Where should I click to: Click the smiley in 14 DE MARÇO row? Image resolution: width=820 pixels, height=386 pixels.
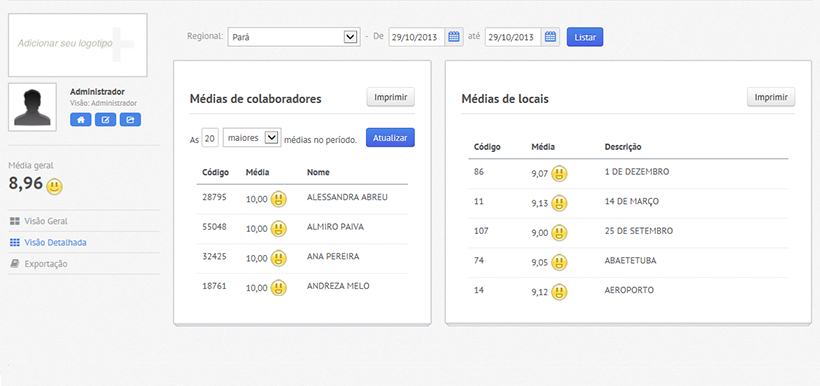(559, 203)
